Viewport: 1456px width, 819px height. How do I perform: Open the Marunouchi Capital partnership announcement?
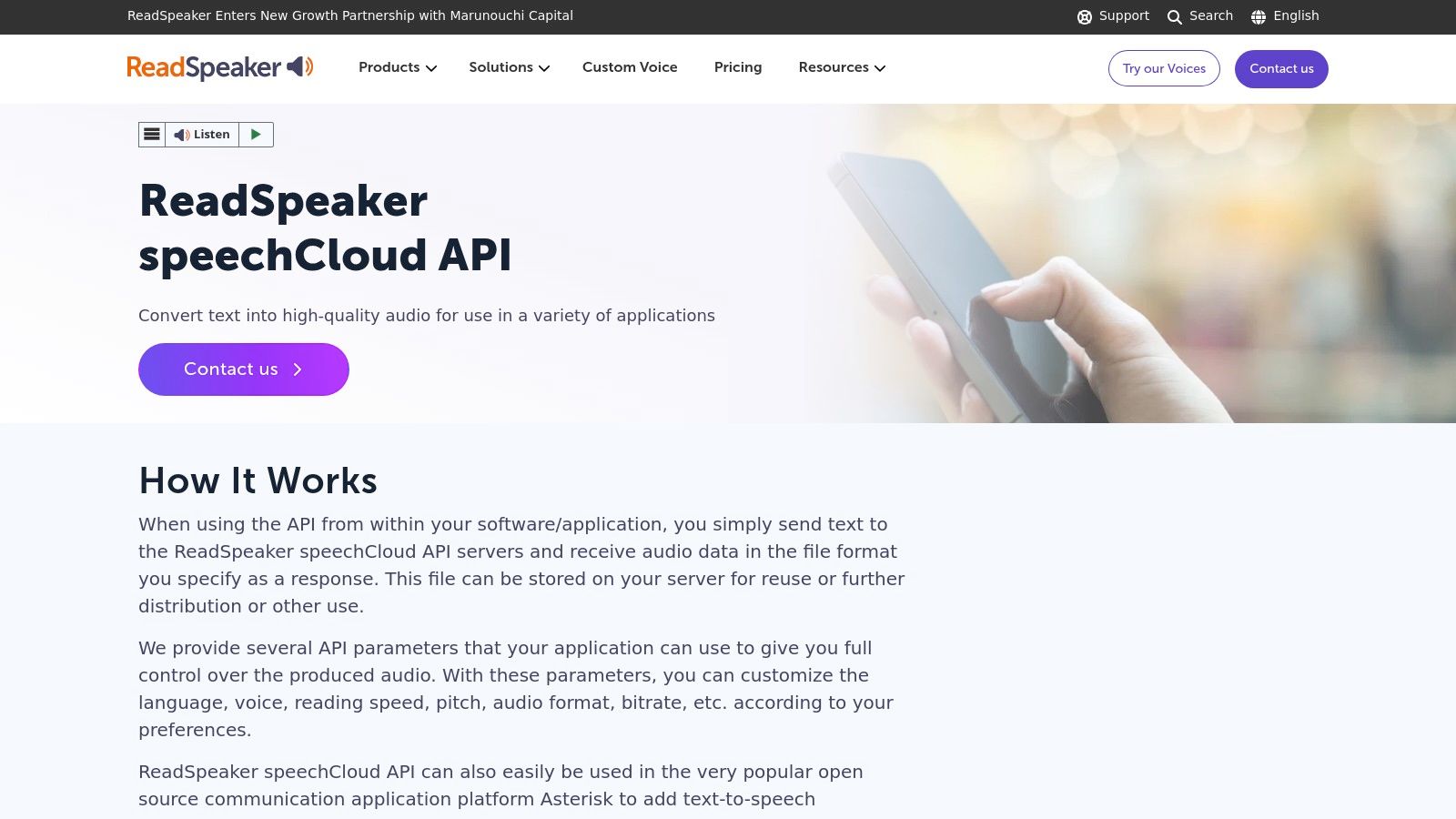point(350,15)
